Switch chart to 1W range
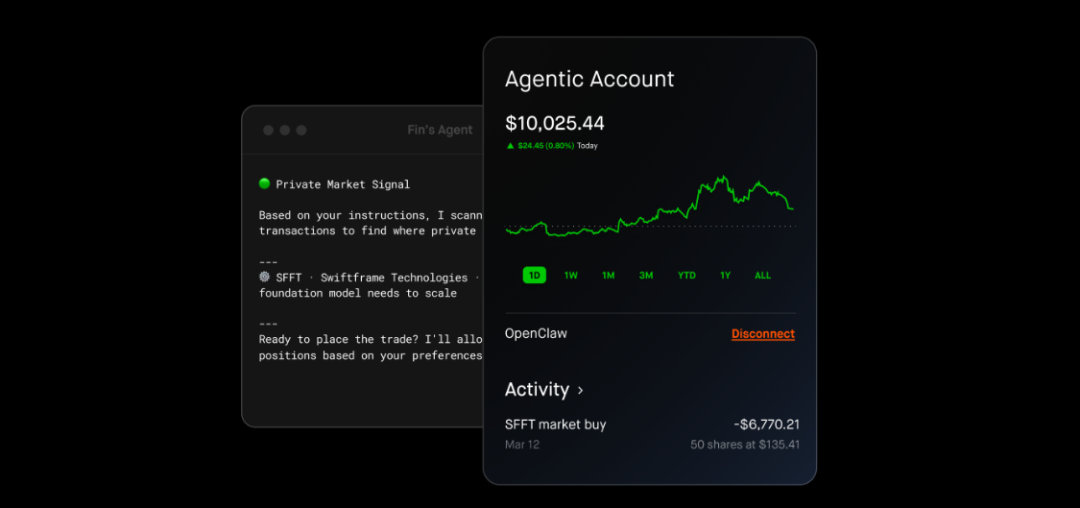 pos(571,275)
